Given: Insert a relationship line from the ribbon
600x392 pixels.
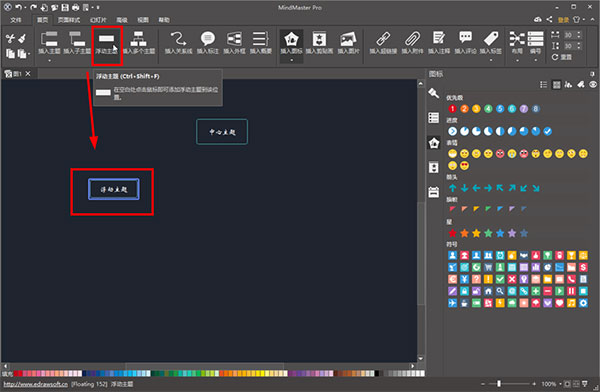Looking at the screenshot, I should coord(178,42).
